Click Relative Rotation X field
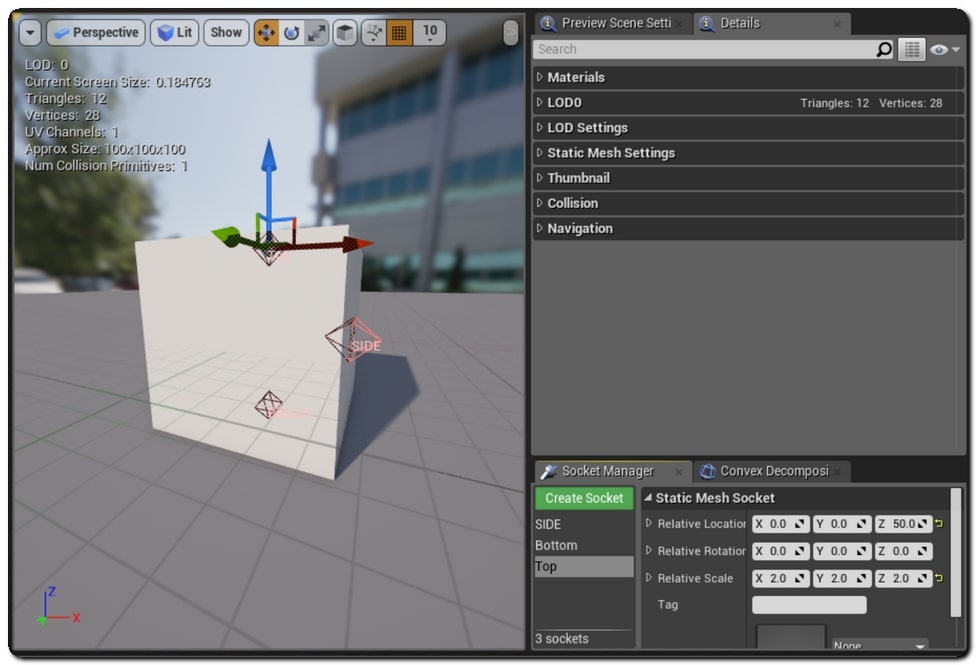The image size is (976, 665). [x=781, y=551]
